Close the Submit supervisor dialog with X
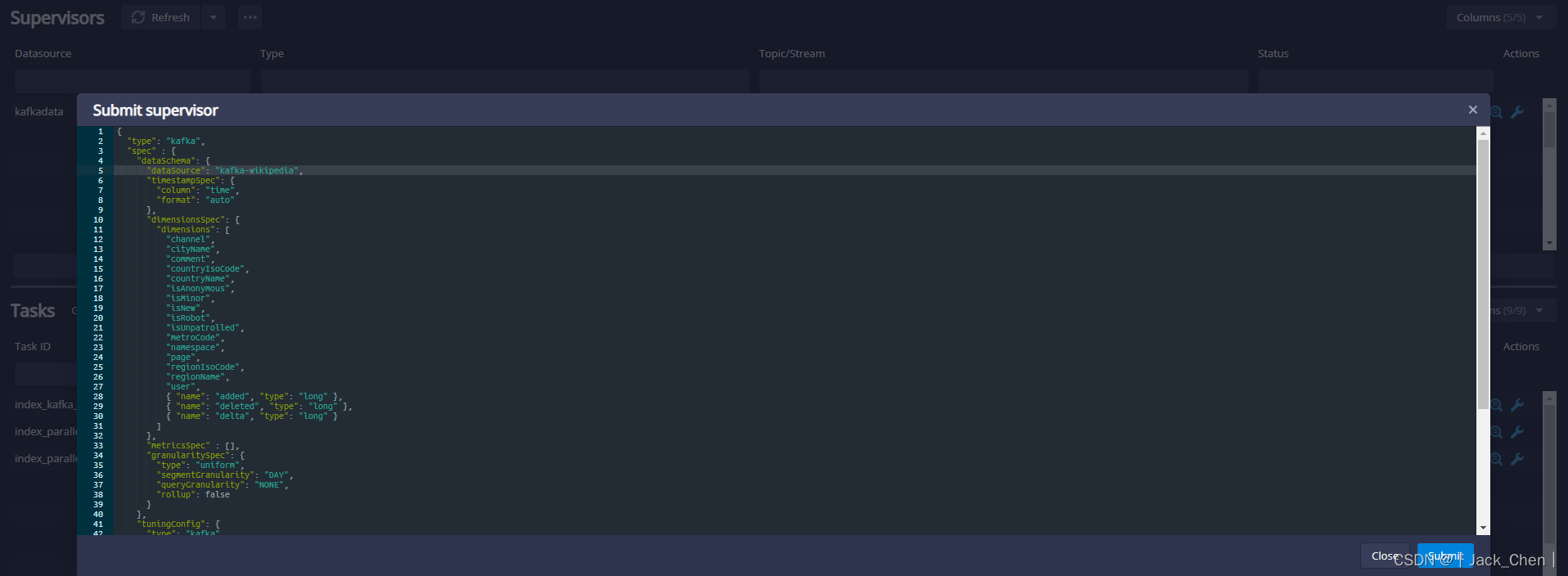Viewport: 1568px width, 576px height. [x=1473, y=110]
